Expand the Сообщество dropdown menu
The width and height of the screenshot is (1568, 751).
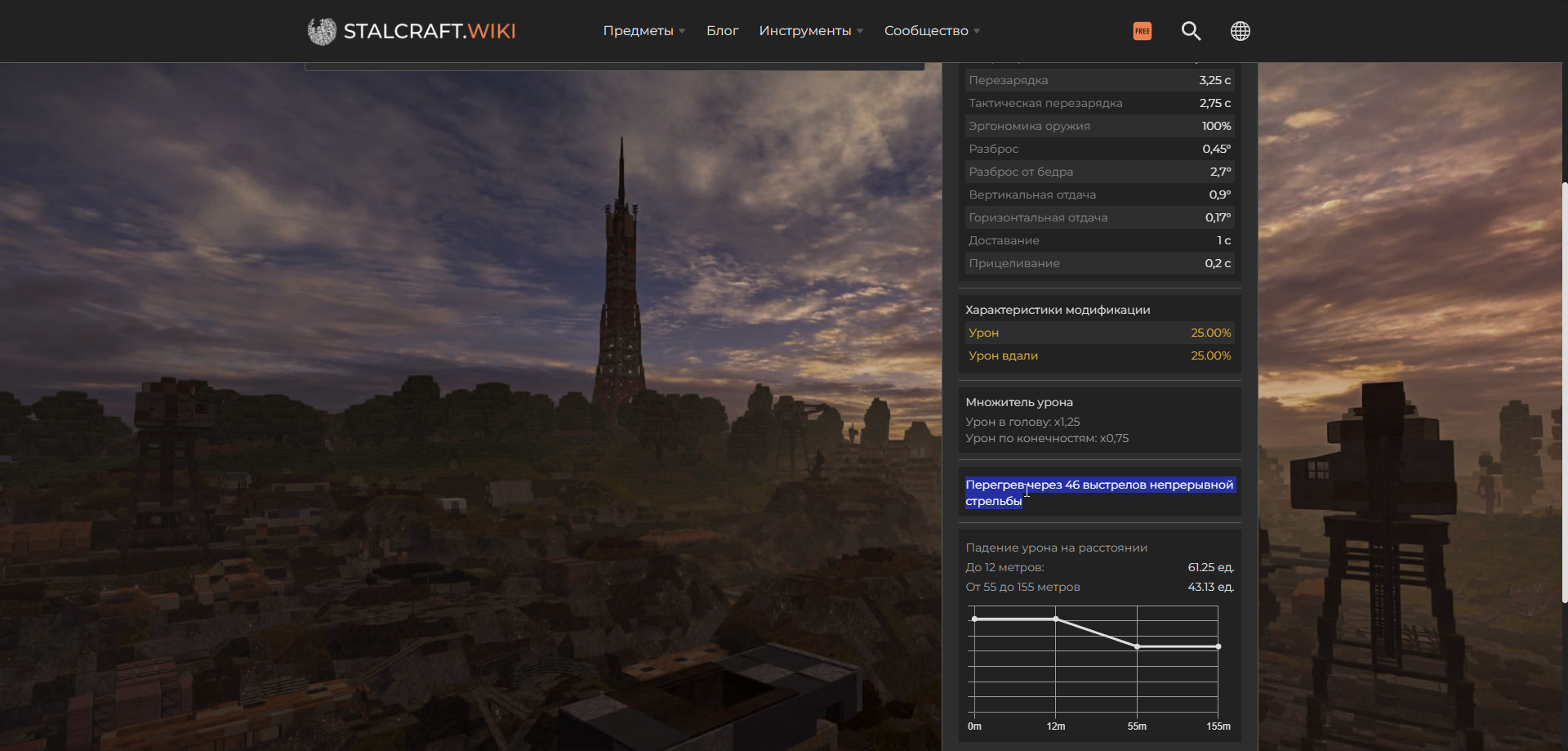tap(932, 31)
